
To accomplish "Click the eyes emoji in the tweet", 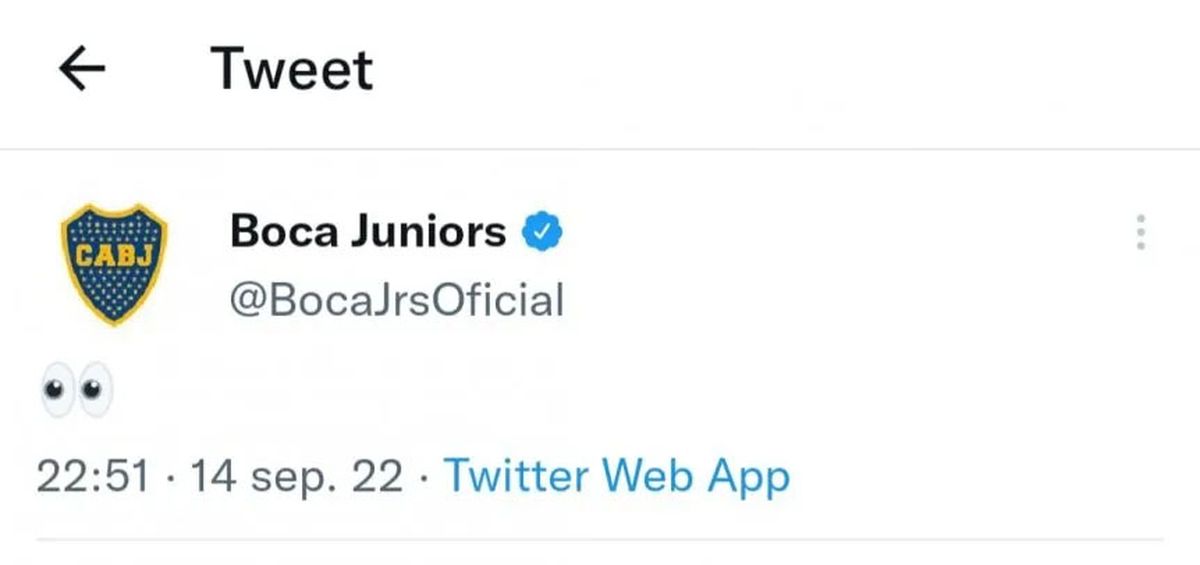I will click(x=76, y=391).
